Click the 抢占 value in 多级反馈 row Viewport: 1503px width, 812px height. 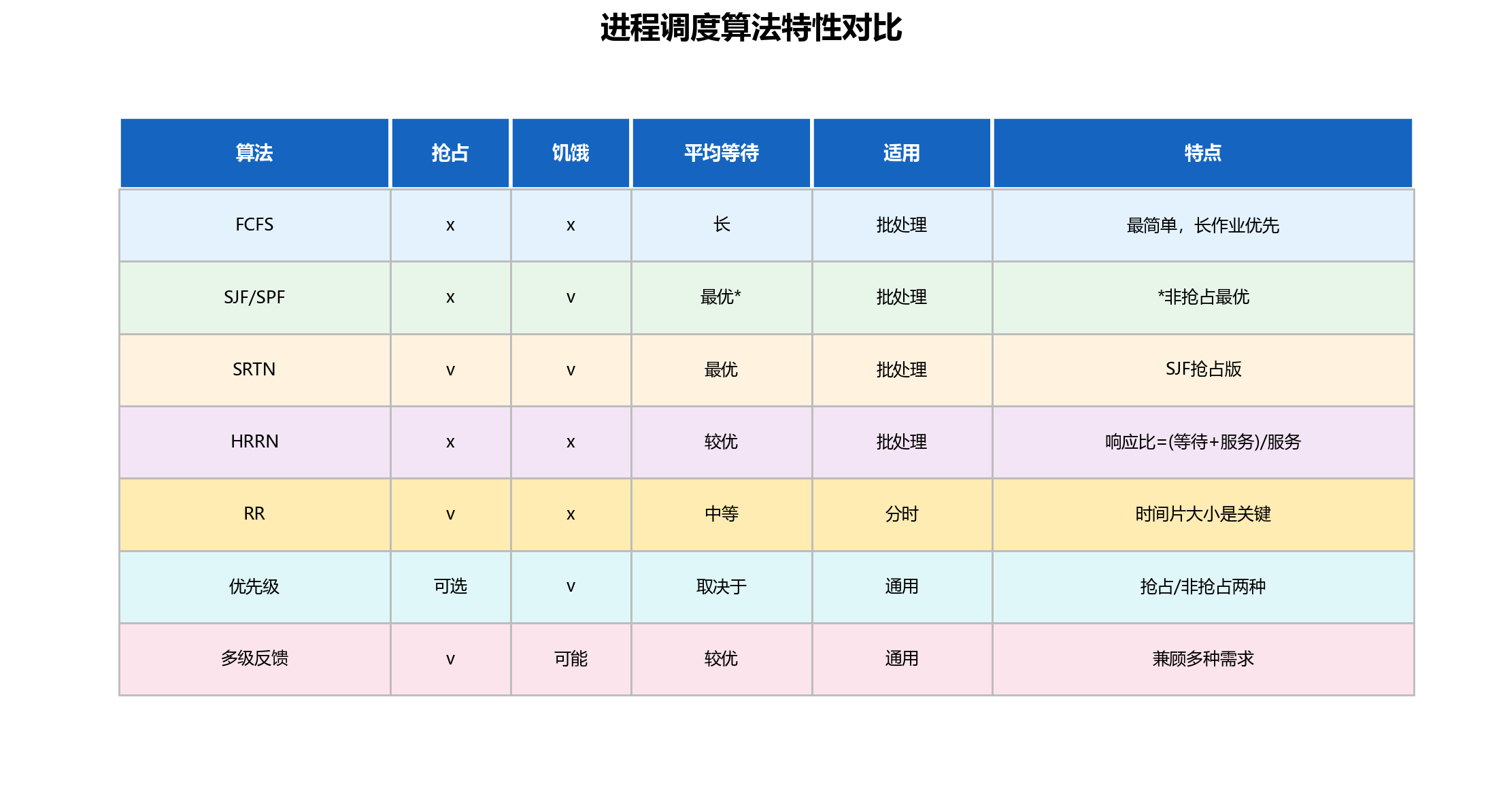(450, 659)
